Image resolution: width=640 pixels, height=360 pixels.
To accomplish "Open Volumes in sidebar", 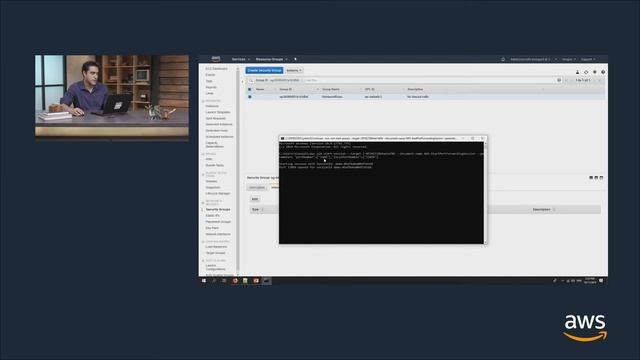I will pos(211,181).
